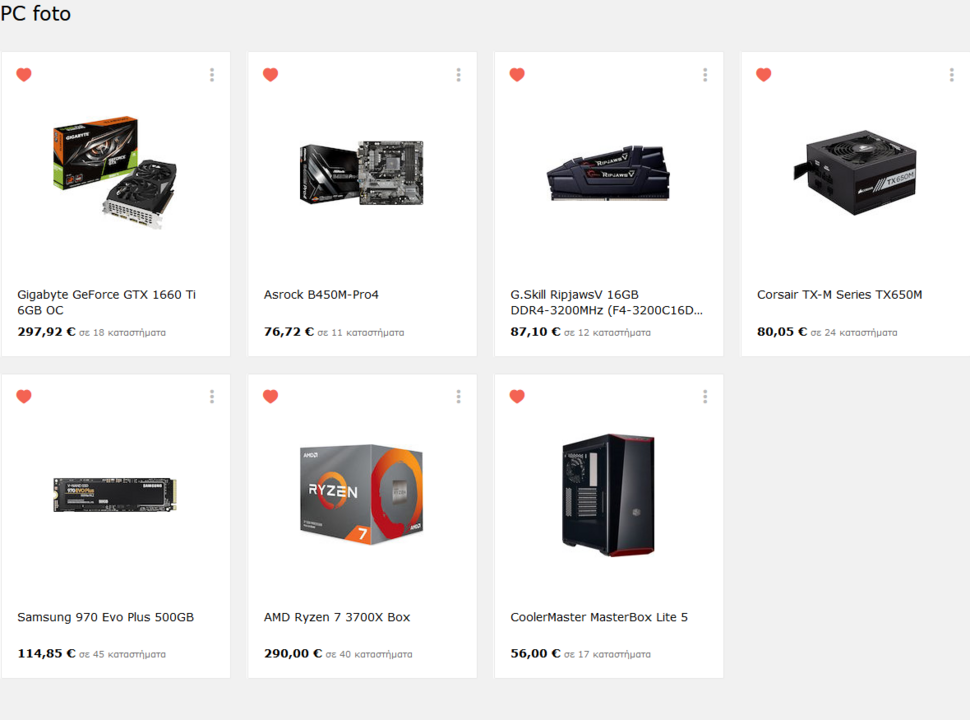Toggle favorite heart on Corsair TX650M

tap(763, 75)
